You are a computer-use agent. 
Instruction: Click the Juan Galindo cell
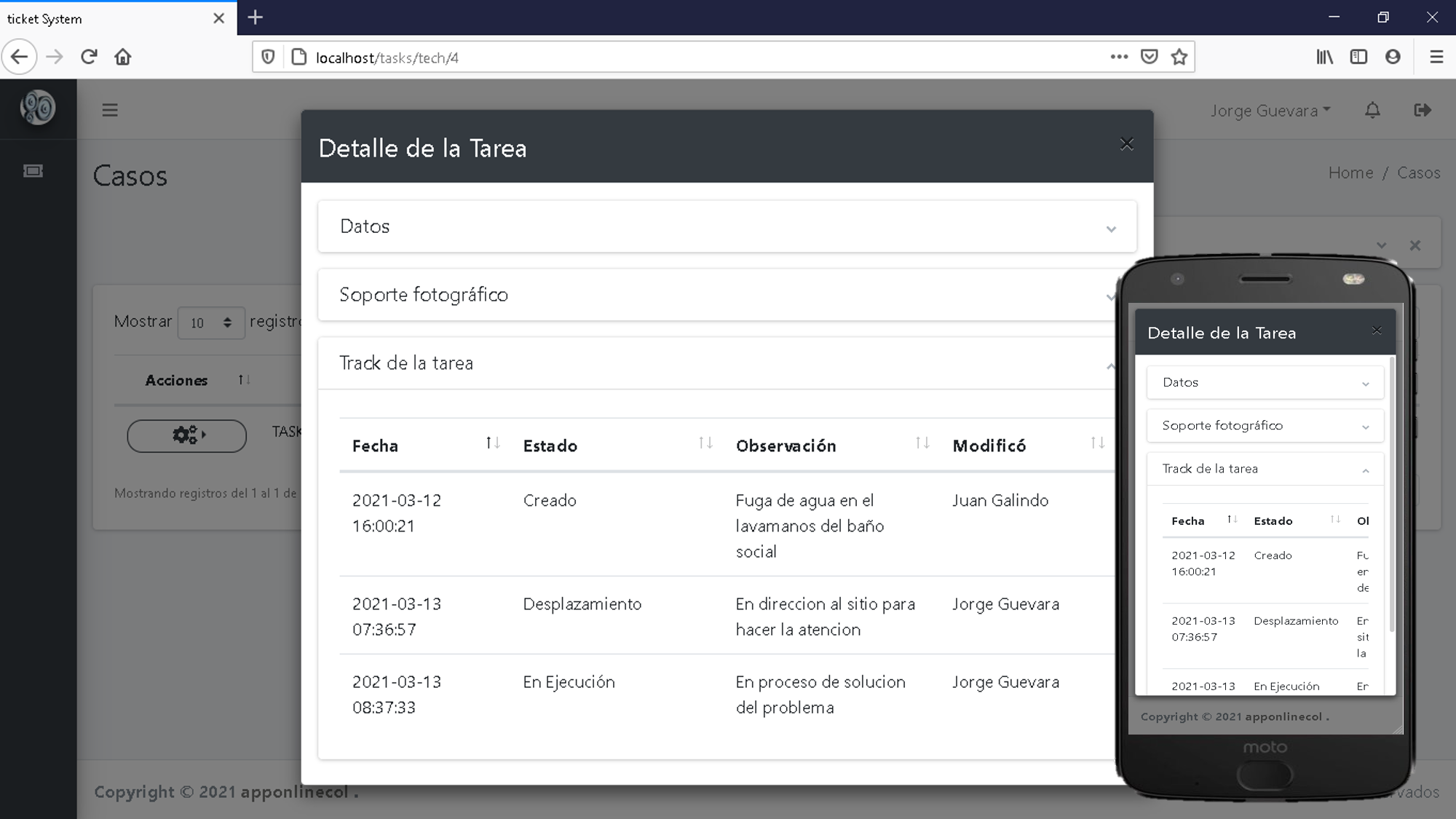click(x=1000, y=500)
